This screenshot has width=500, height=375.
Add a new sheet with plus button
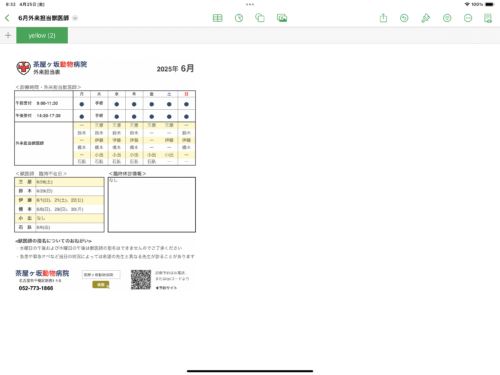[8, 35]
